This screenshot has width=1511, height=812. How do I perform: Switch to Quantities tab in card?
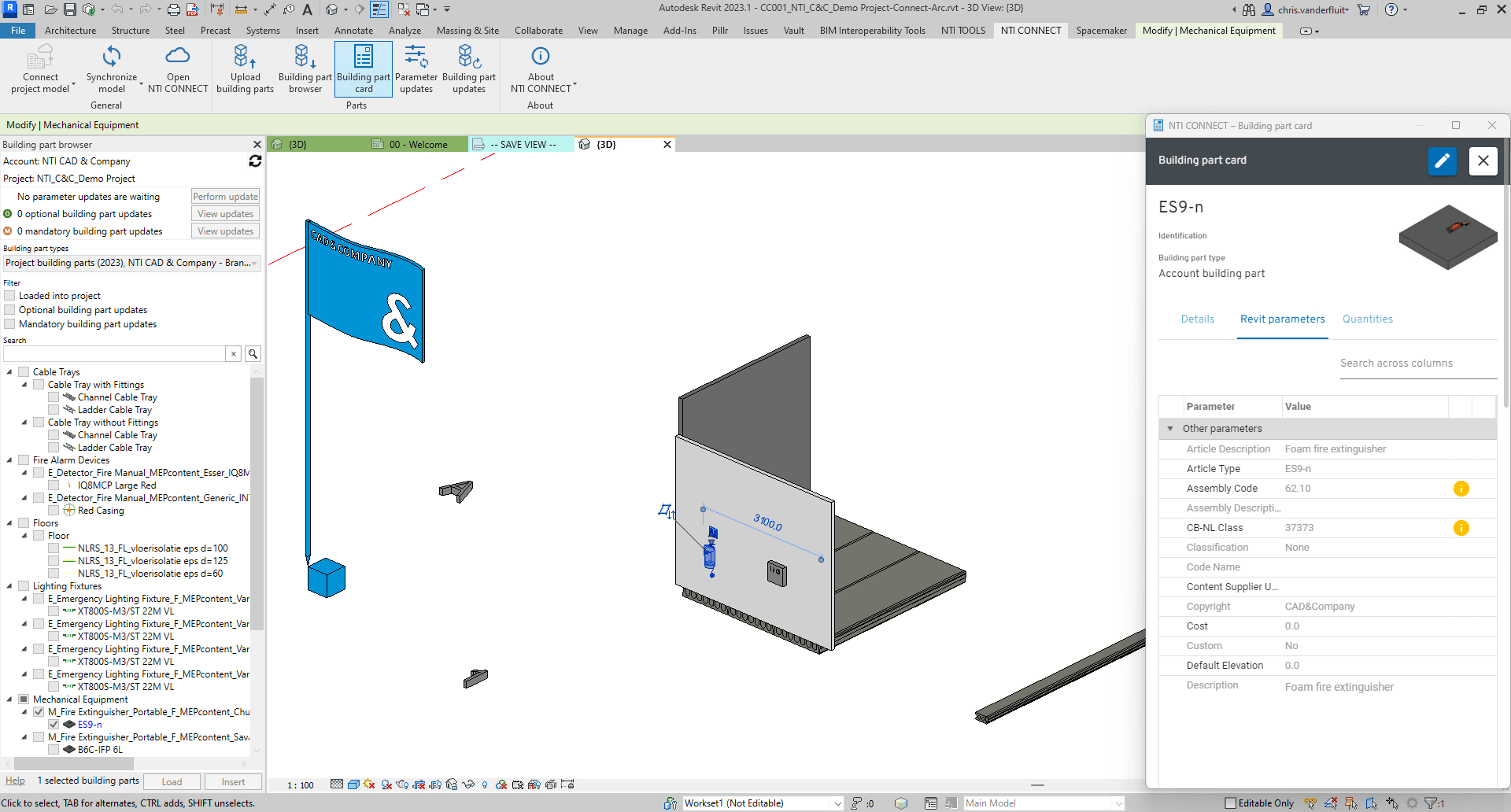pos(1368,319)
